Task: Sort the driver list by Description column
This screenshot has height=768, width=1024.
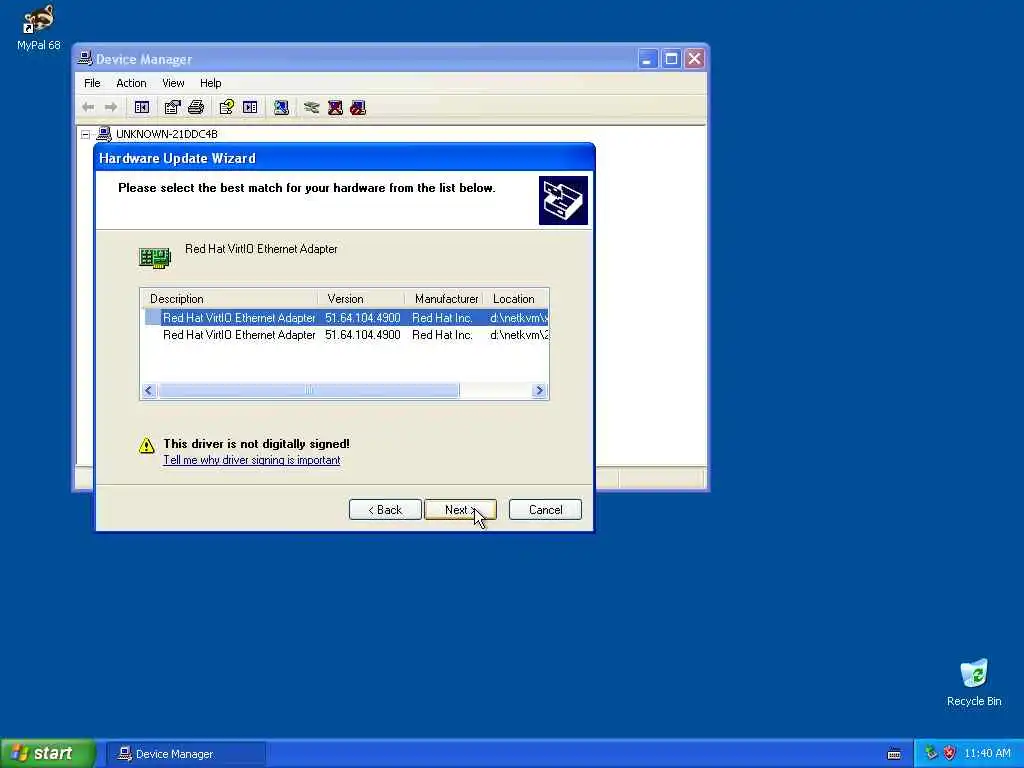Action: pos(229,298)
